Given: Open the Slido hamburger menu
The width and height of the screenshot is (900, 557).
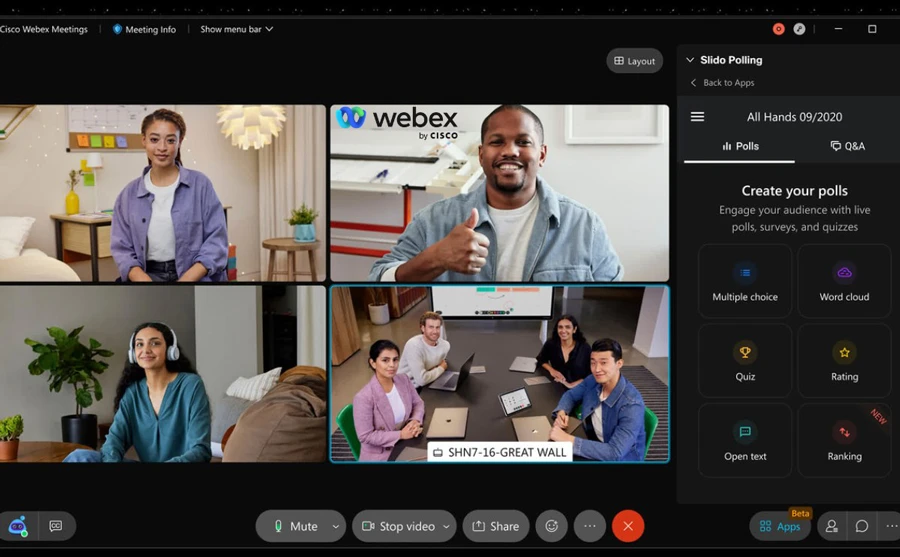Looking at the screenshot, I should point(697,117).
